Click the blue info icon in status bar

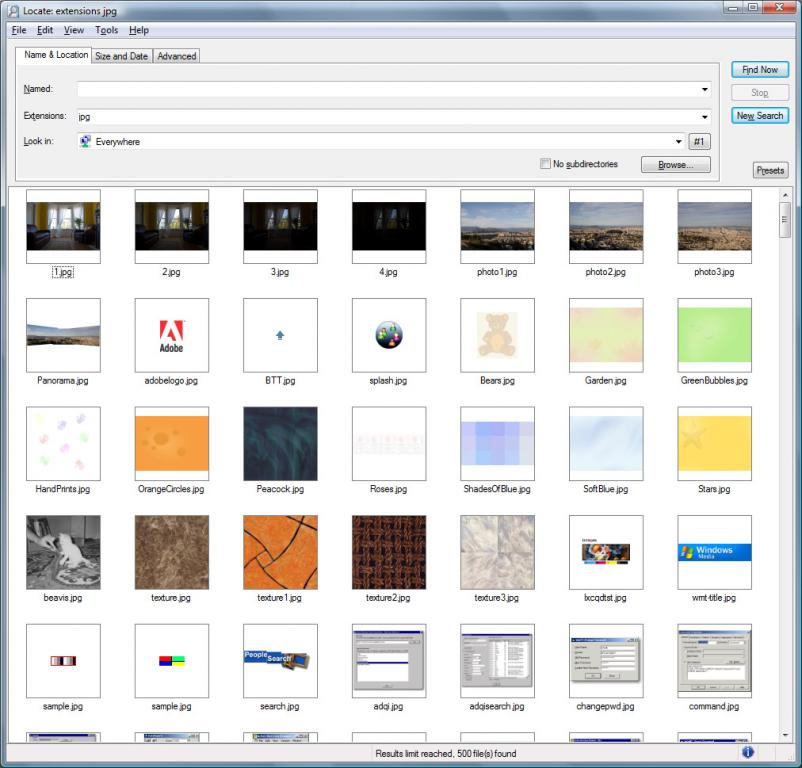click(747, 752)
